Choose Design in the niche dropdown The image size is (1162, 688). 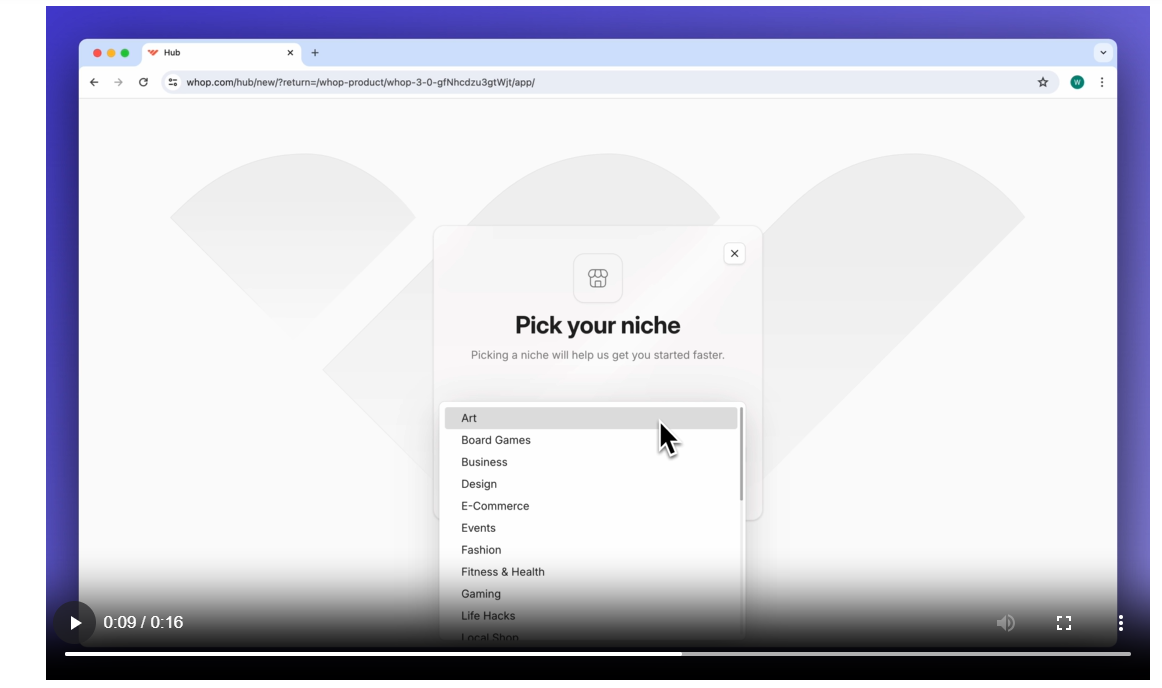point(591,484)
